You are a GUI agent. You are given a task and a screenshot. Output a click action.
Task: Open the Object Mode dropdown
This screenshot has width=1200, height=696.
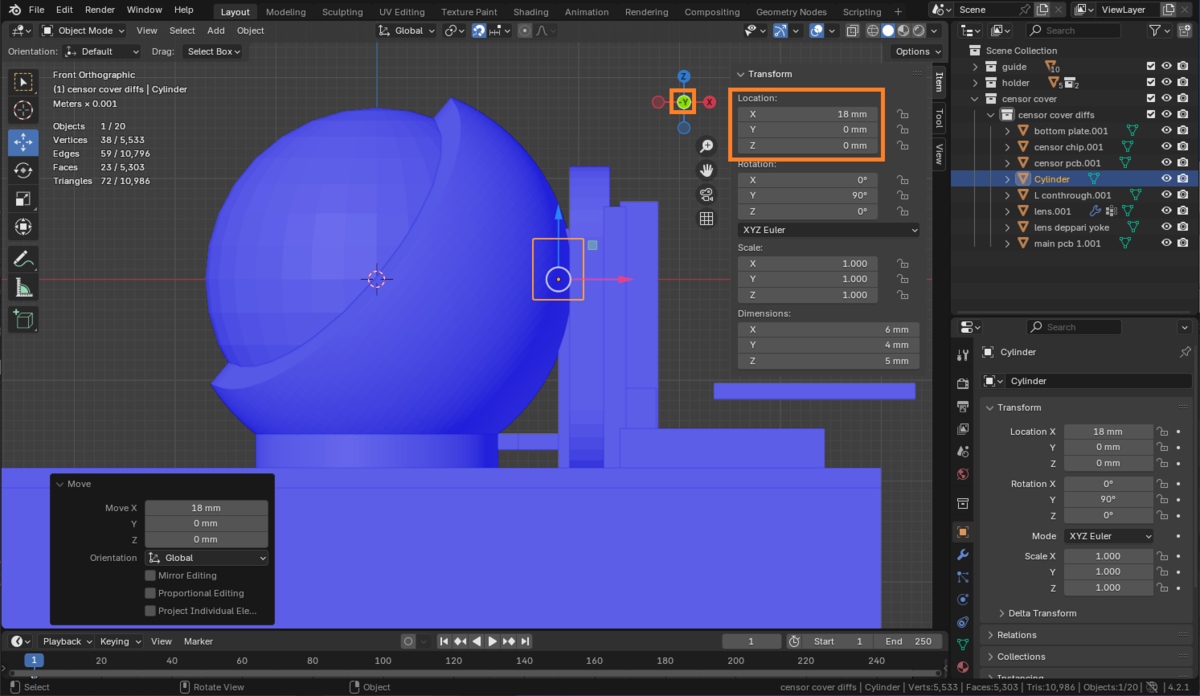click(85, 30)
